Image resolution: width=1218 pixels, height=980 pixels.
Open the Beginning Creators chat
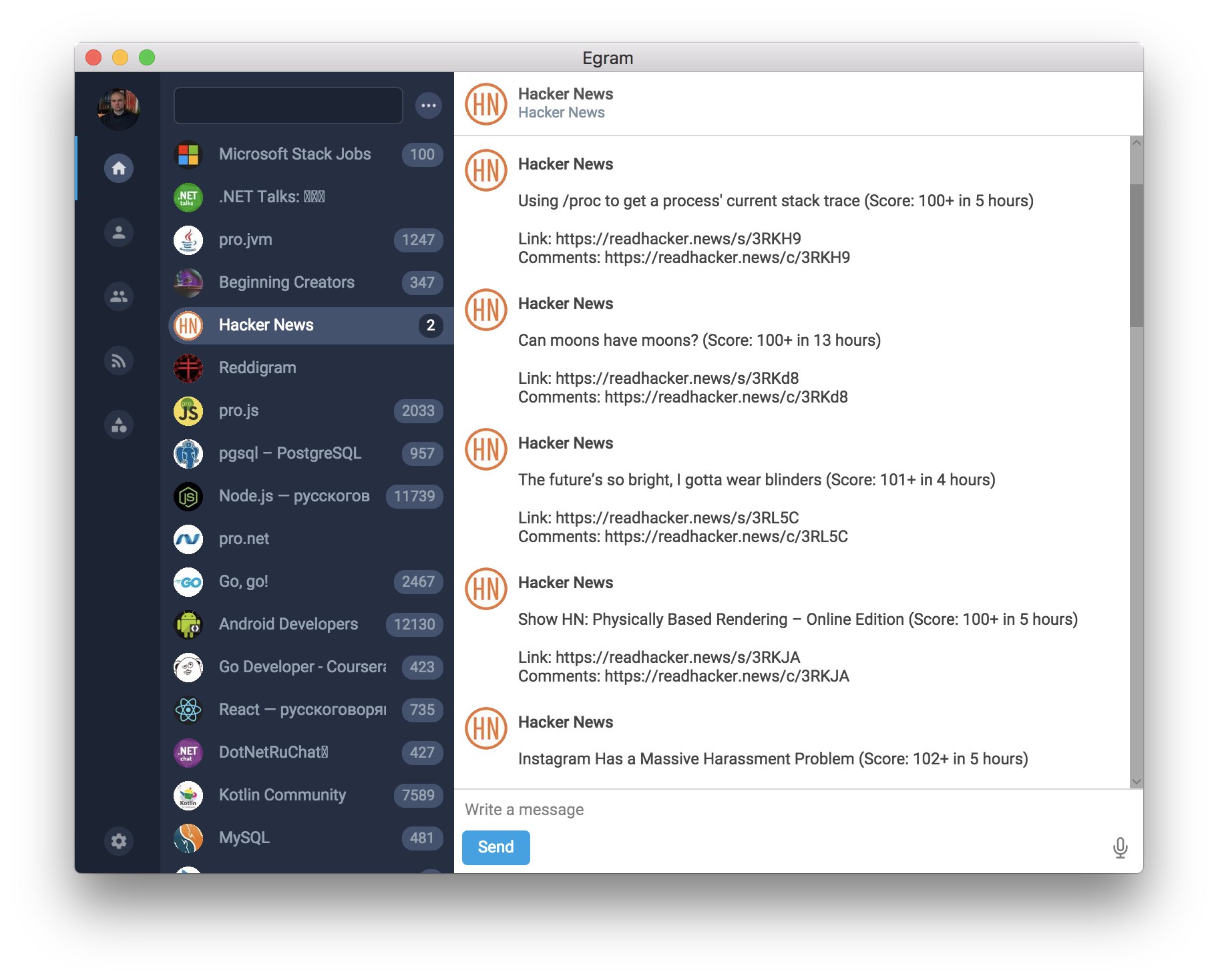coord(311,282)
